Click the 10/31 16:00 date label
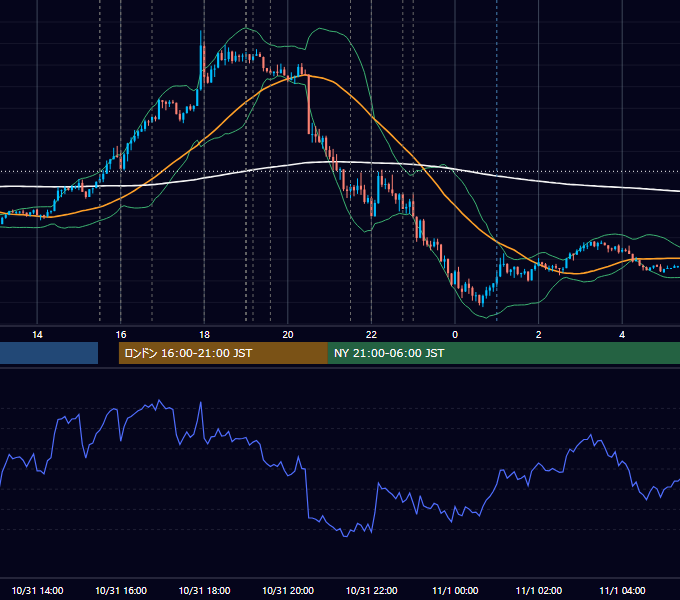The height and width of the screenshot is (600, 680). (121, 590)
